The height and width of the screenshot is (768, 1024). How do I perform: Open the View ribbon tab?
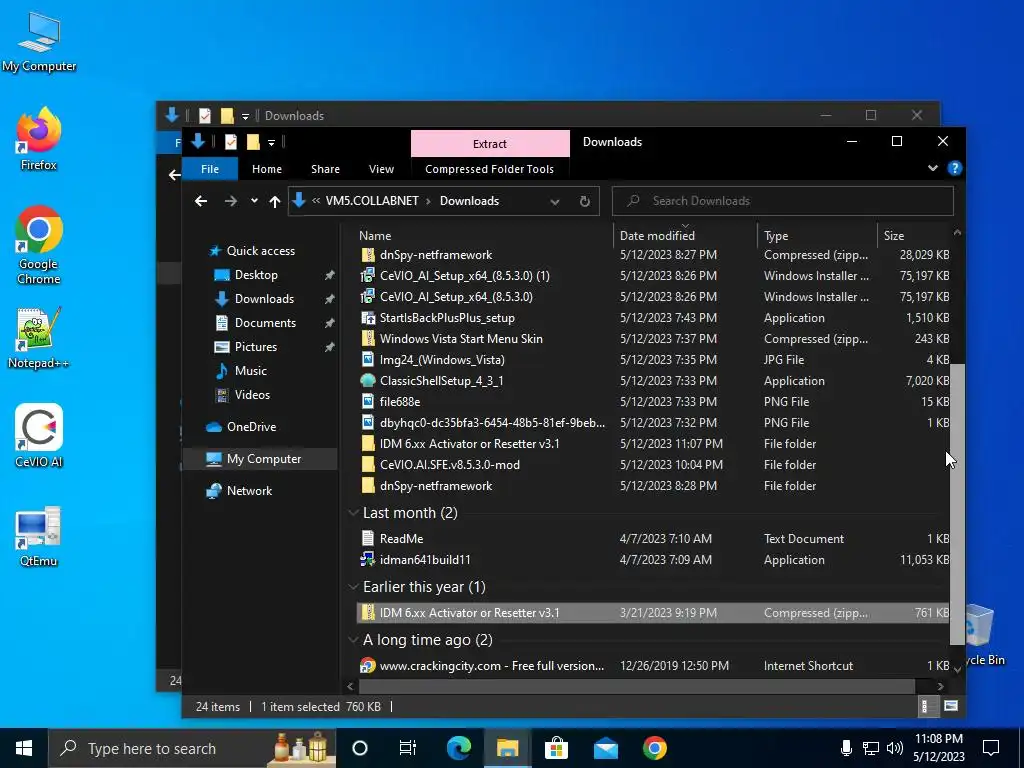[381, 168]
